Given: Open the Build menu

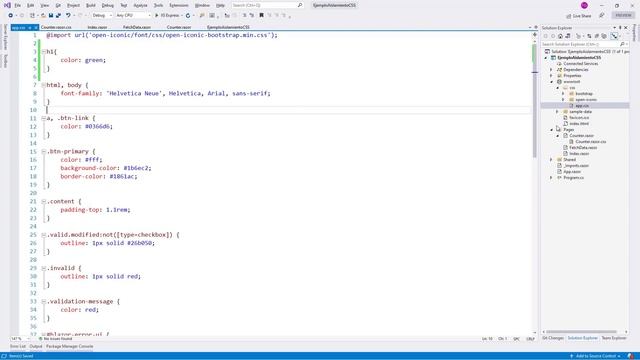Looking at the screenshot, I should click(91, 5).
